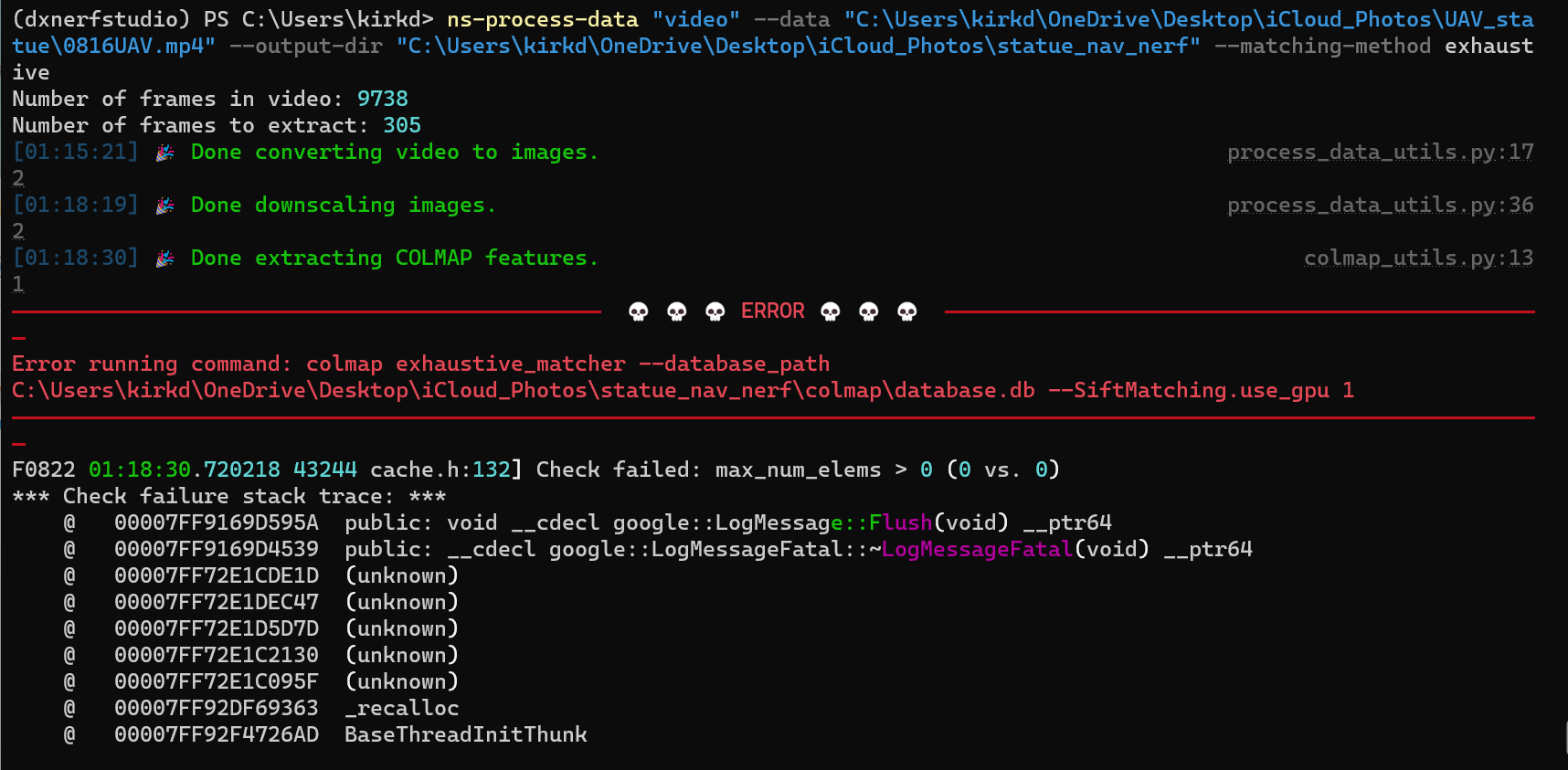
Task: Click address 00007FF72E1C2130
Action: coord(217,655)
